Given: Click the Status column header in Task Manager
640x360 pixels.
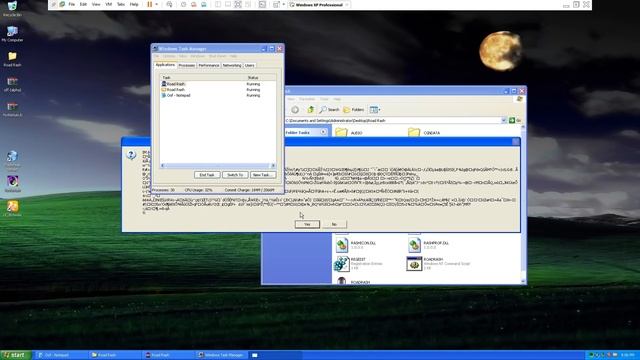Looking at the screenshot, I should pyautogui.click(x=260, y=77).
